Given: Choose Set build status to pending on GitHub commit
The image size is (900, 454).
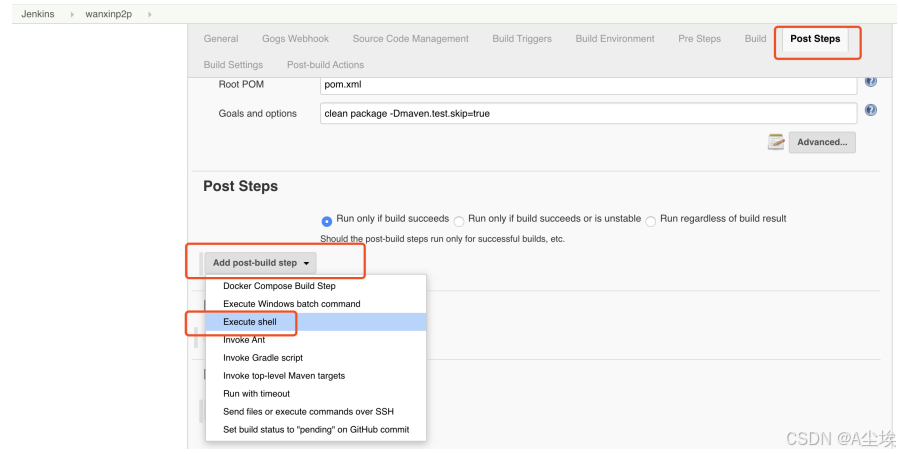Looking at the screenshot, I should (316, 429).
